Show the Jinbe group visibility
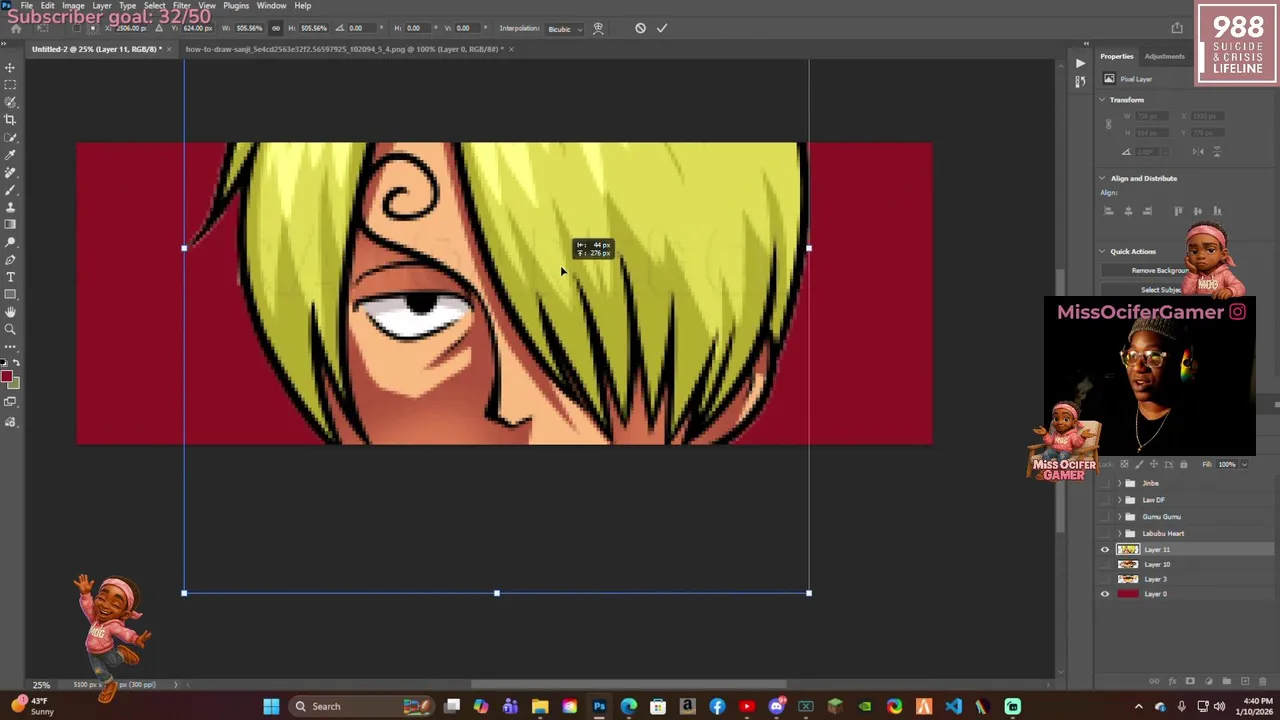This screenshot has width=1280, height=720. tap(1105, 483)
